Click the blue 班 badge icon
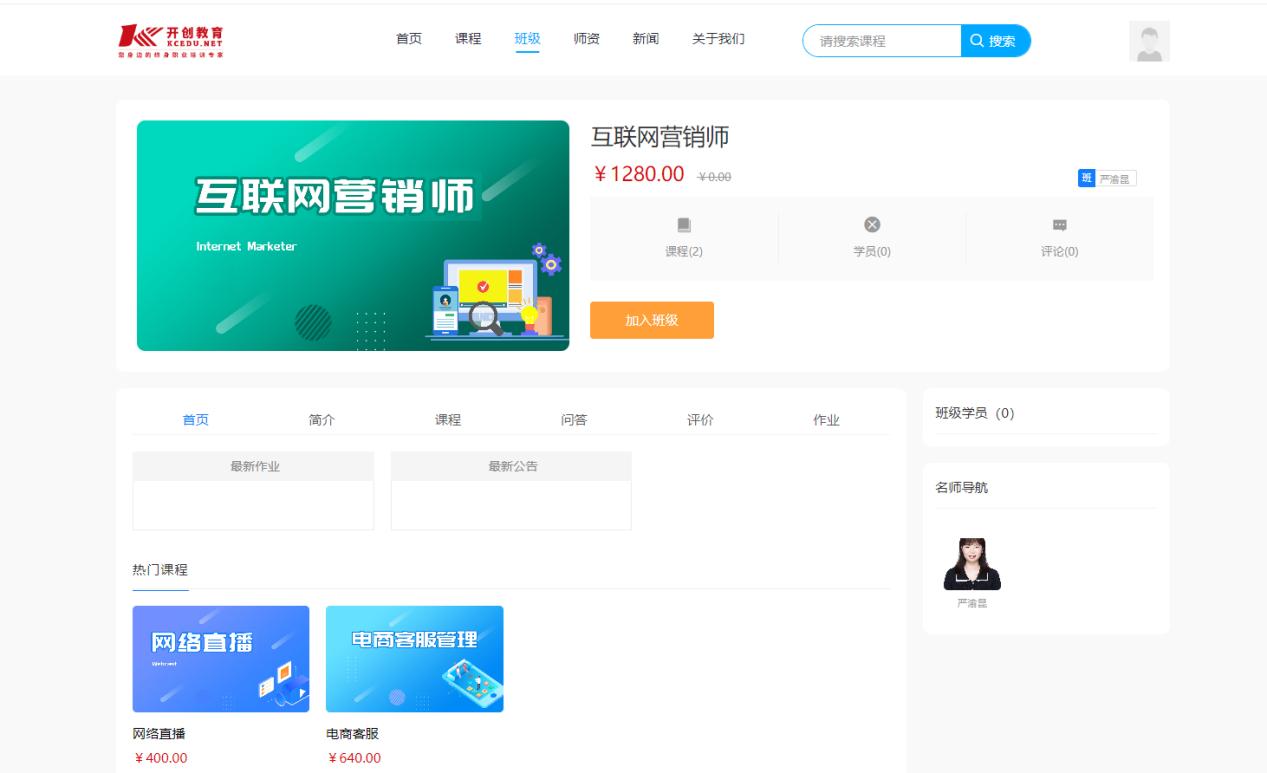Screen dimensions: 1267x773 point(1087,178)
